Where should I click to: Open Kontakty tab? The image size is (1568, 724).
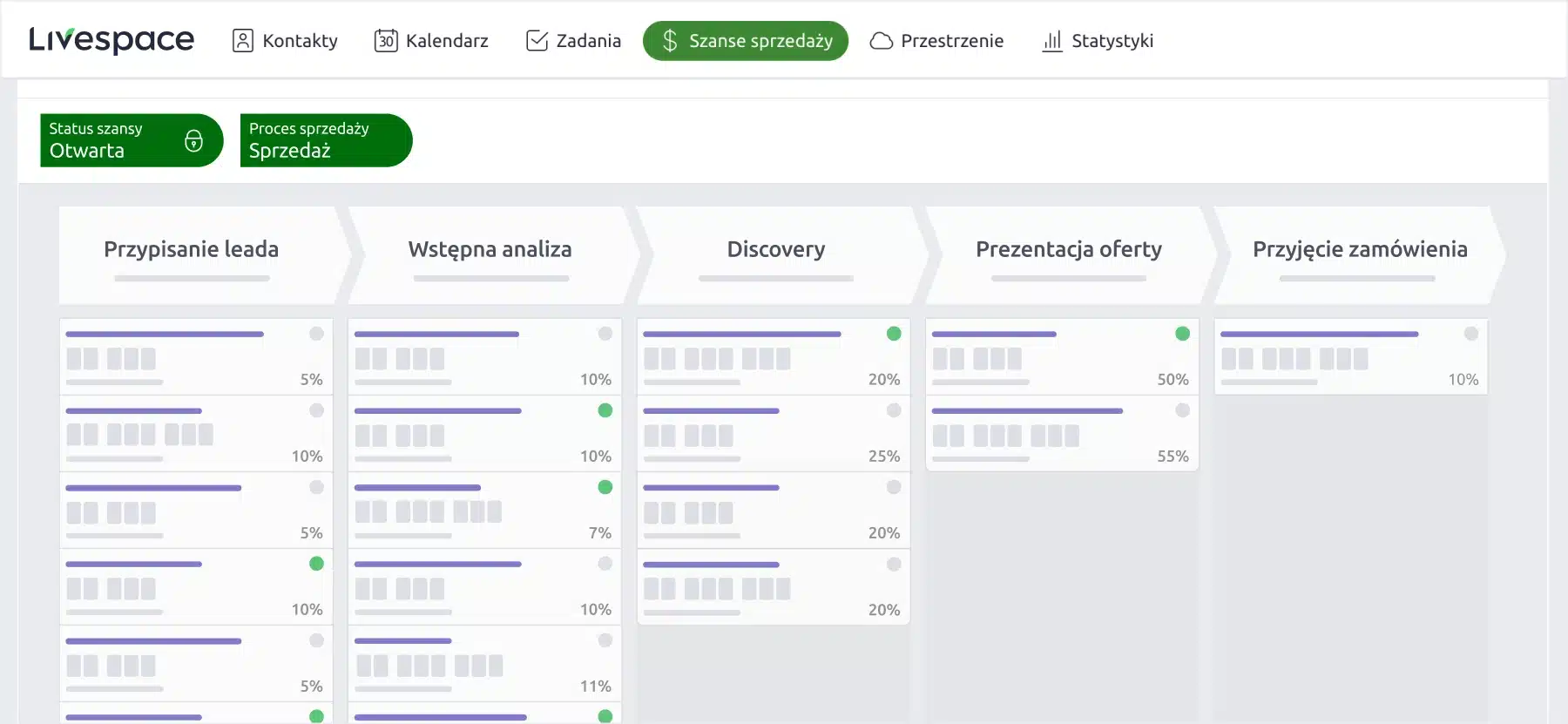[285, 41]
